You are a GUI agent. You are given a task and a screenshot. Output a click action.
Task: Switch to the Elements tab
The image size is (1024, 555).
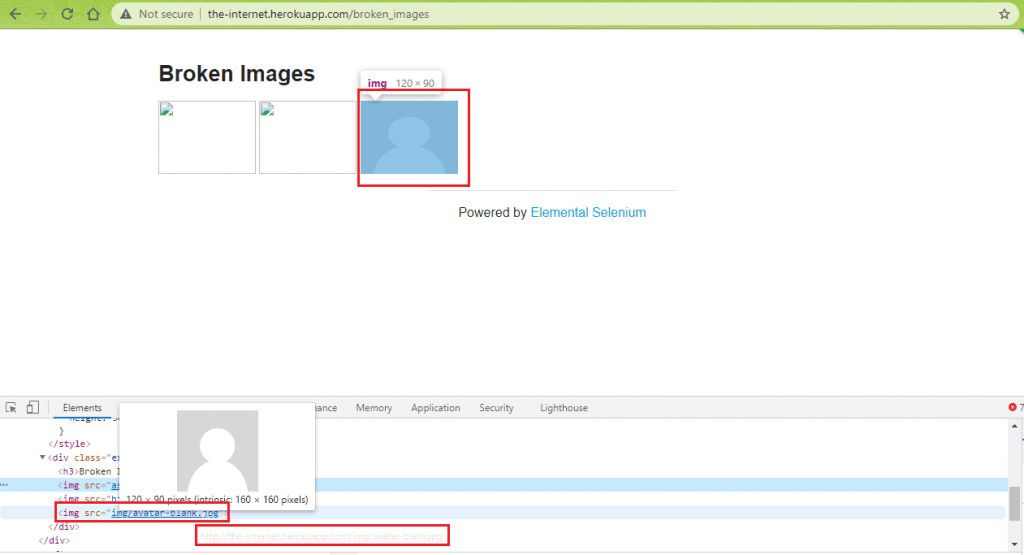(82, 407)
